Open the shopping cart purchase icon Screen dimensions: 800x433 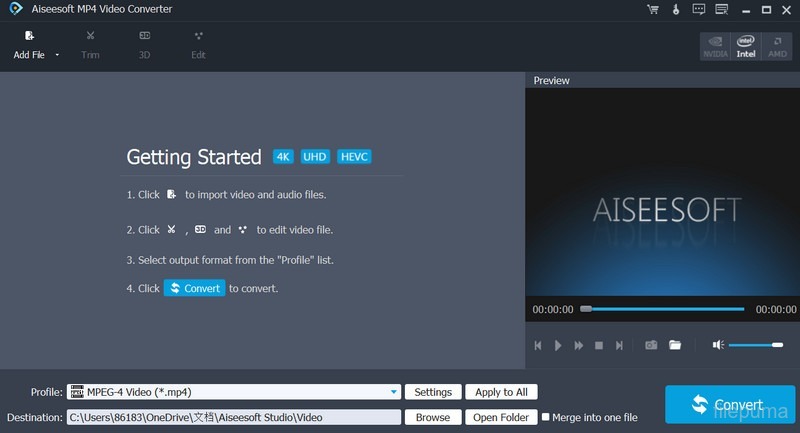653,10
